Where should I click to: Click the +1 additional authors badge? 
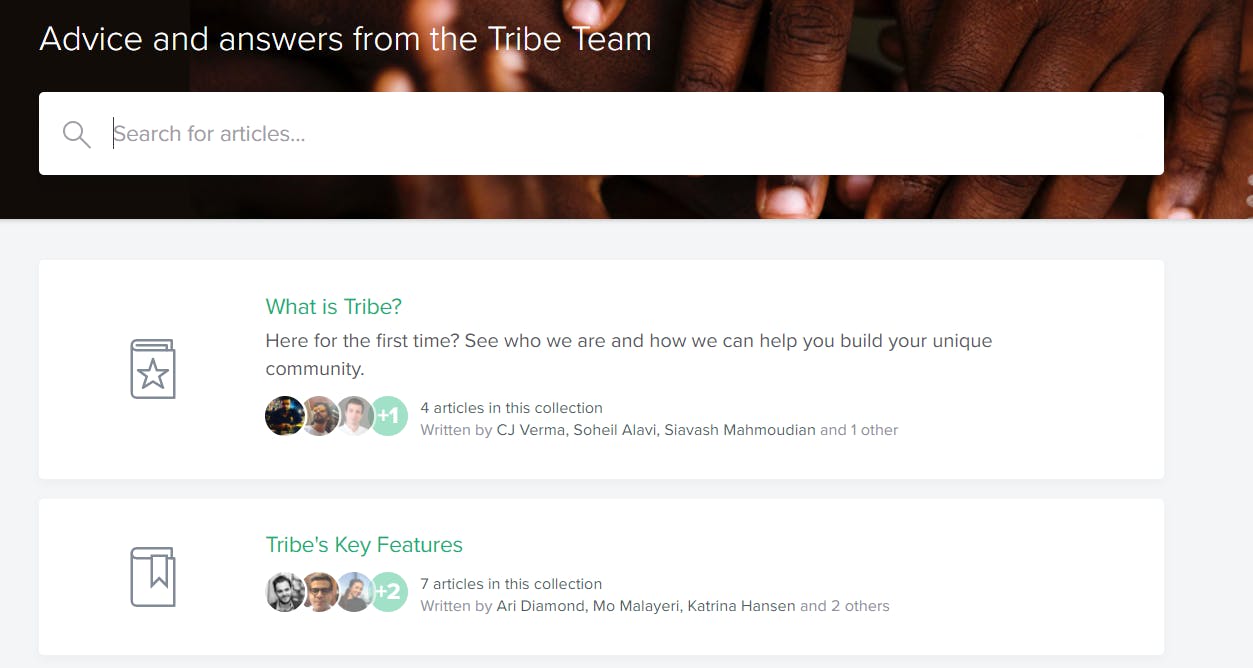pyautogui.click(x=389, y=416)
